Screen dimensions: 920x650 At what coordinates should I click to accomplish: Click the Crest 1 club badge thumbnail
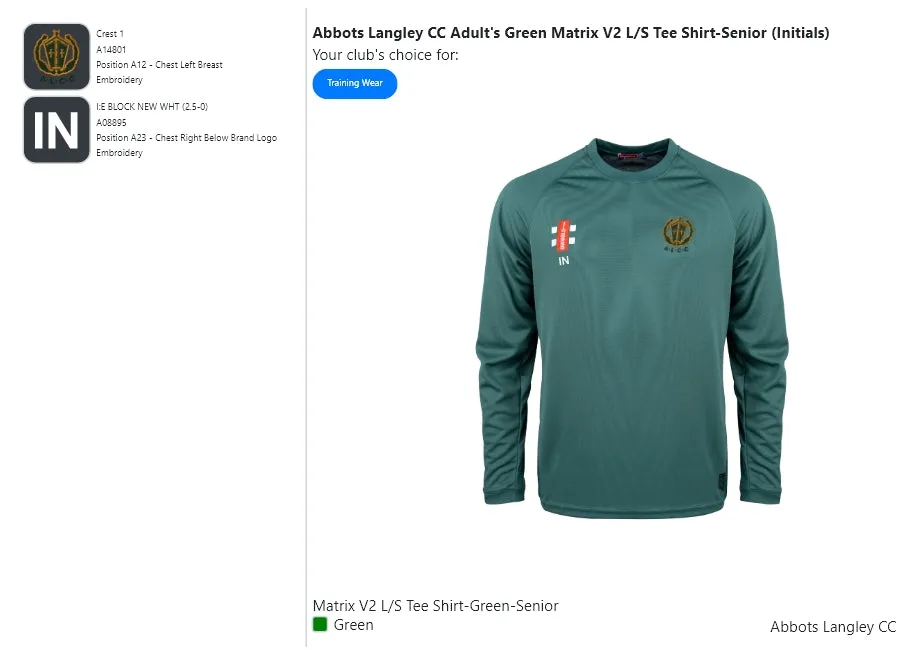[x=56, y=57]
